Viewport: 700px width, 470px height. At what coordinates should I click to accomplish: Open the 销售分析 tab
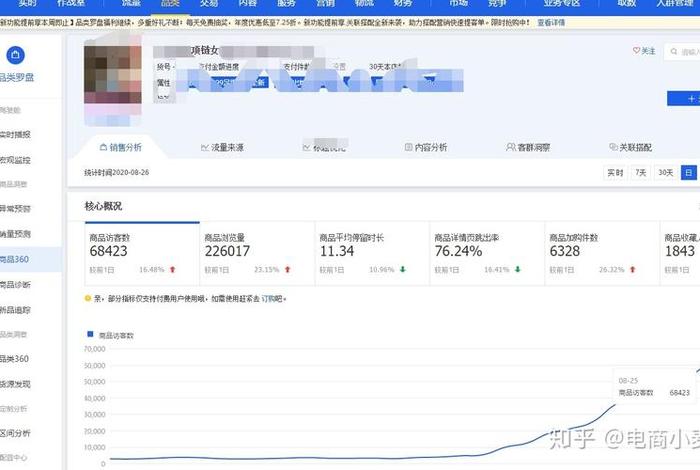[121, 147]
